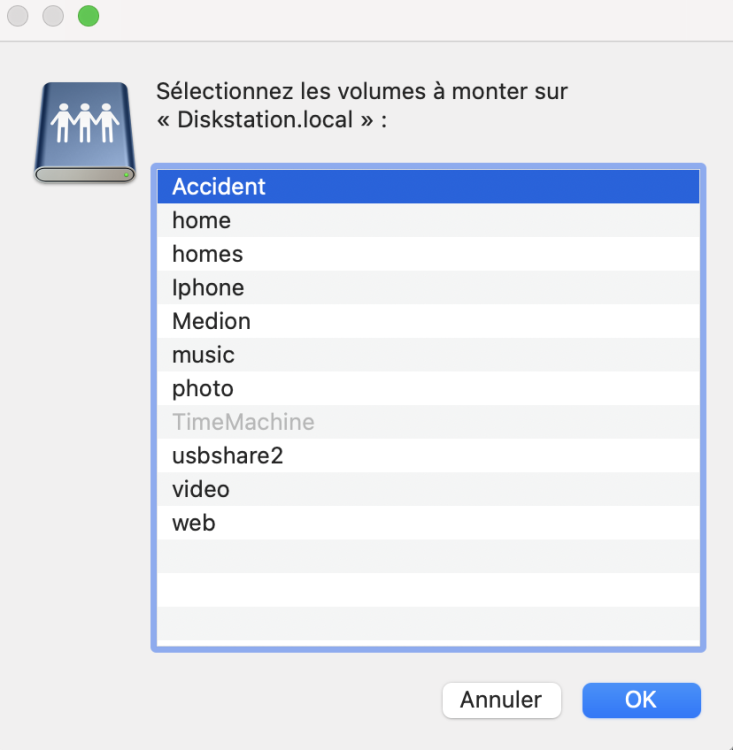Select the usbshare2 volume
The height and width of the screenshot is (750, 733).
click(x=226, y=456)
